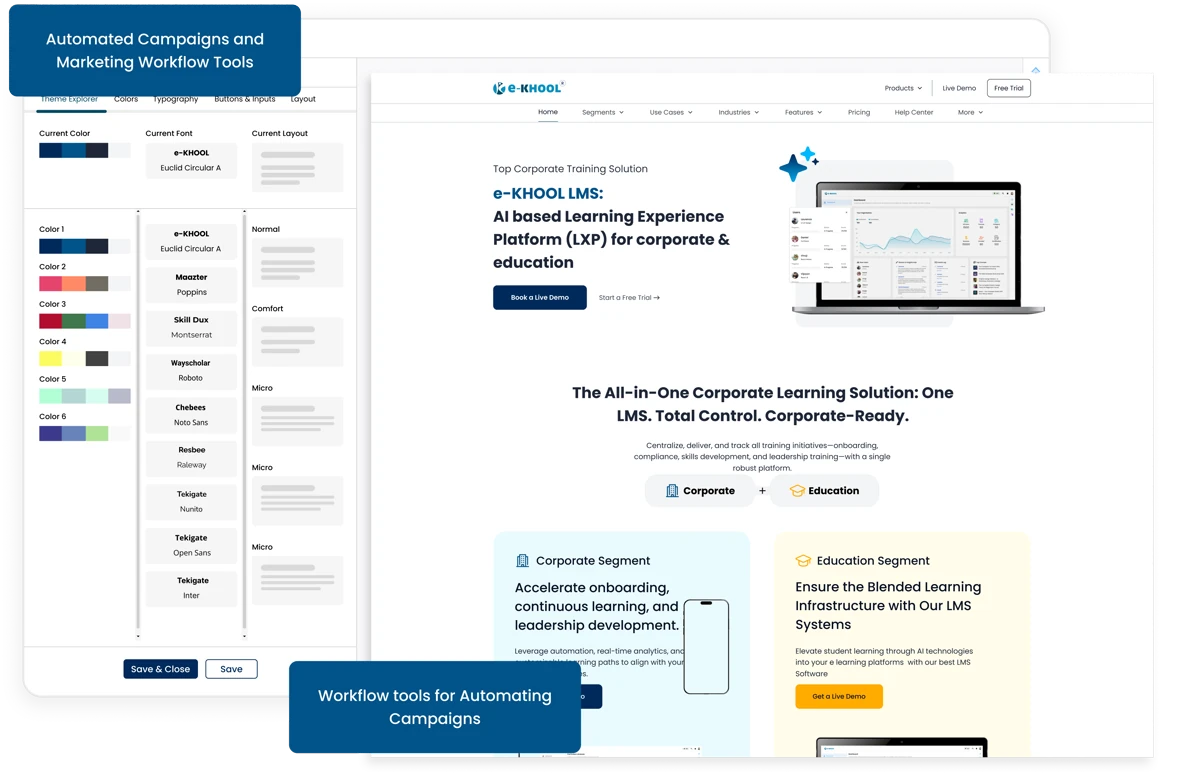
Task: Click the Live Demo header link
Action: [959, 88]
